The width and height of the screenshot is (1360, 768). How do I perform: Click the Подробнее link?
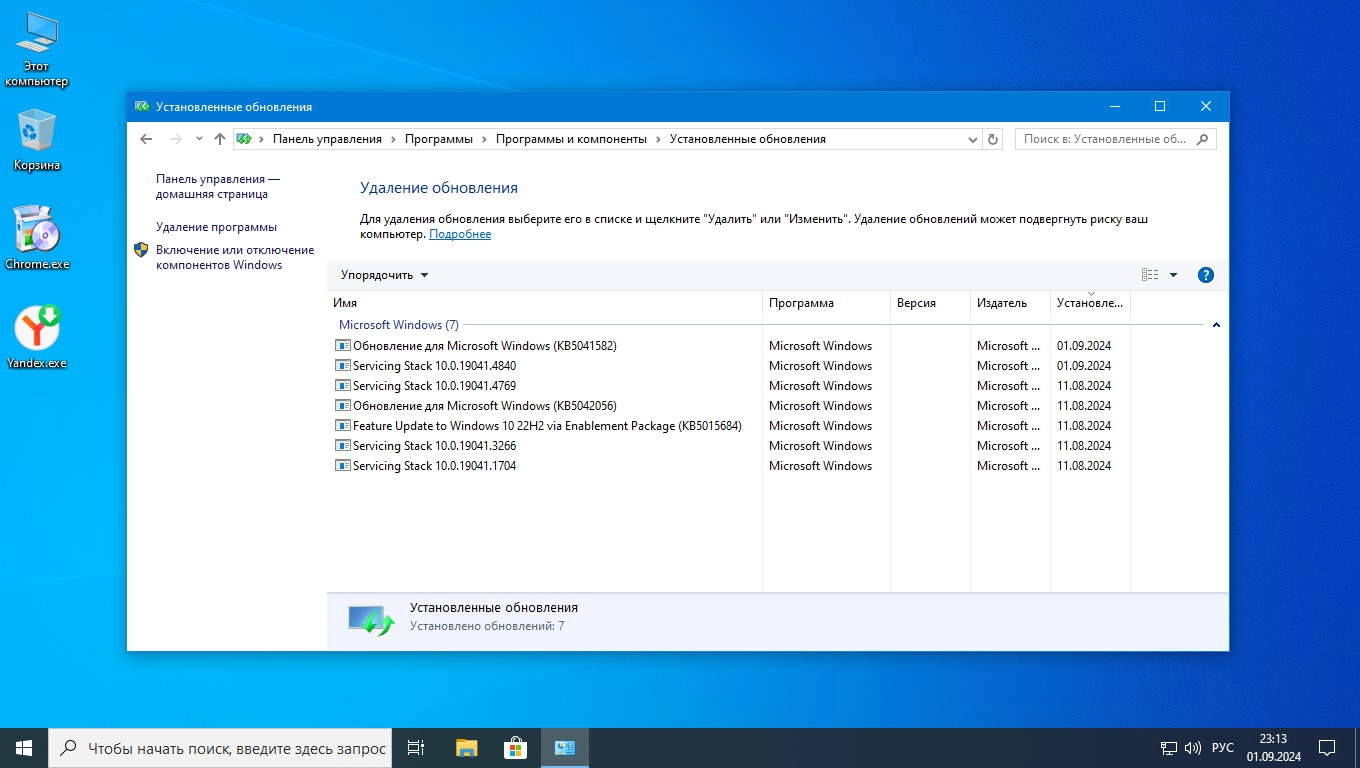click(460, 234)
